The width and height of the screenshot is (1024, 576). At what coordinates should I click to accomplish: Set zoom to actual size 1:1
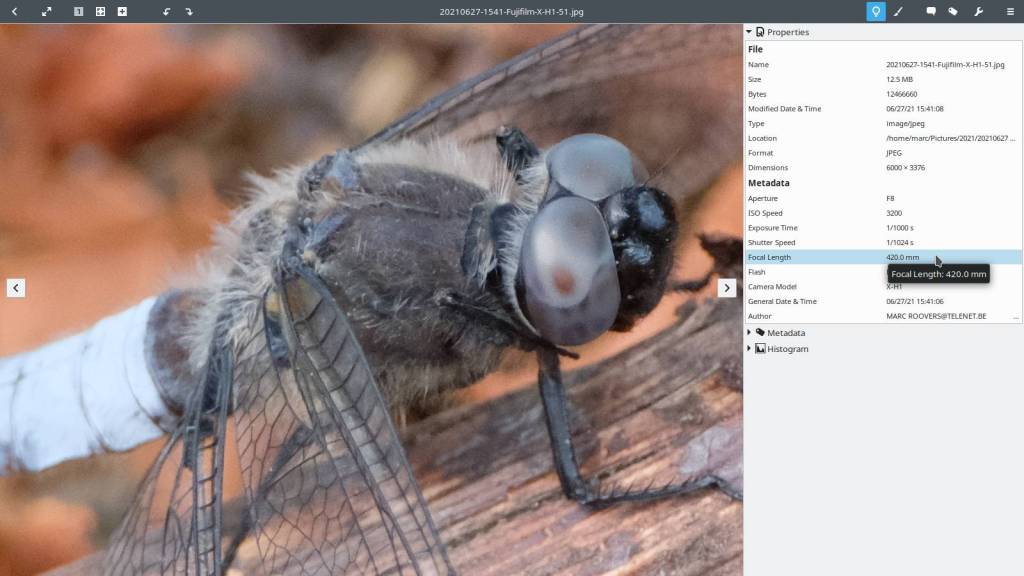78,11
